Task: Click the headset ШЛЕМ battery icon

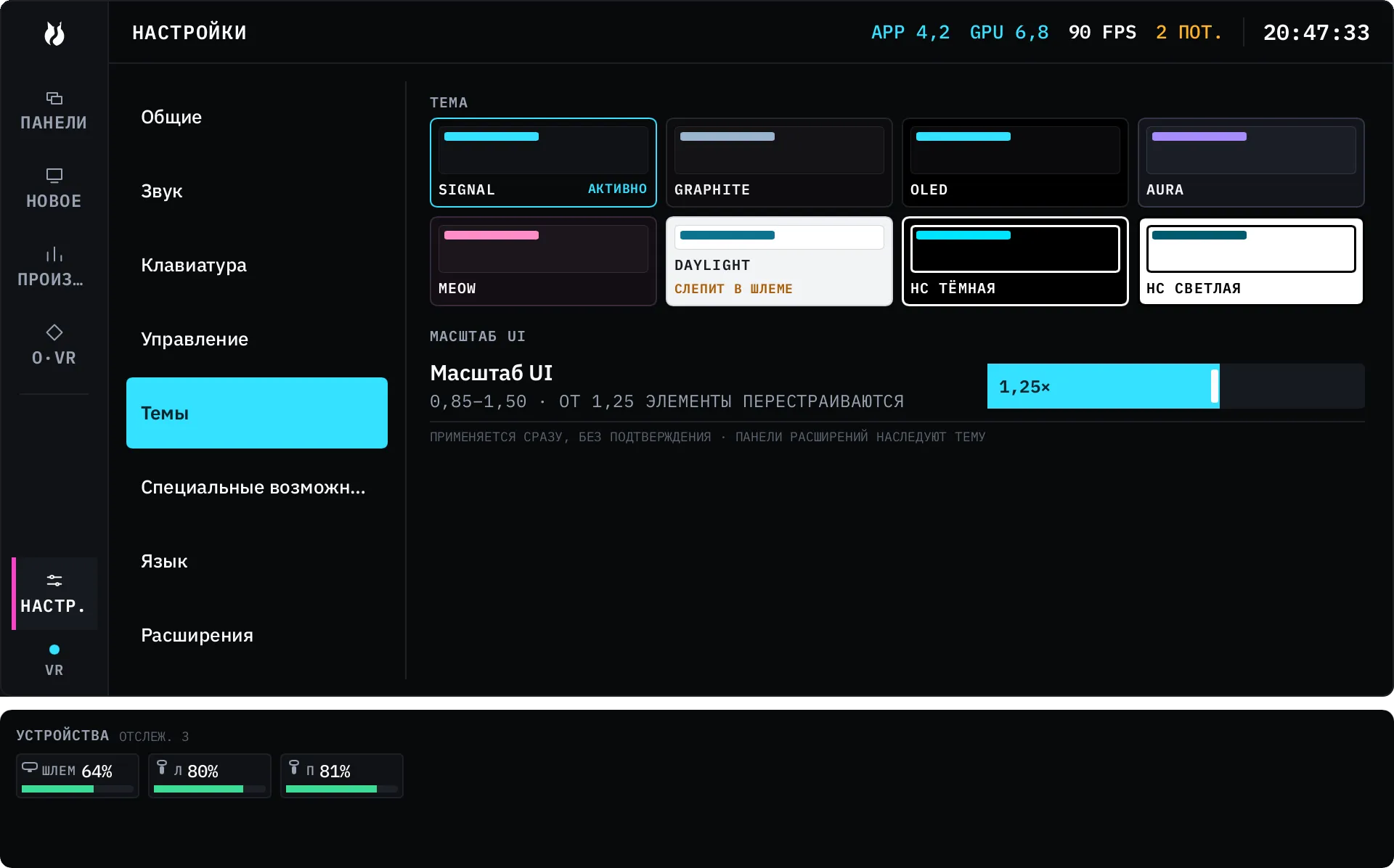Action: pyautogui.click(x=30, y=767)
